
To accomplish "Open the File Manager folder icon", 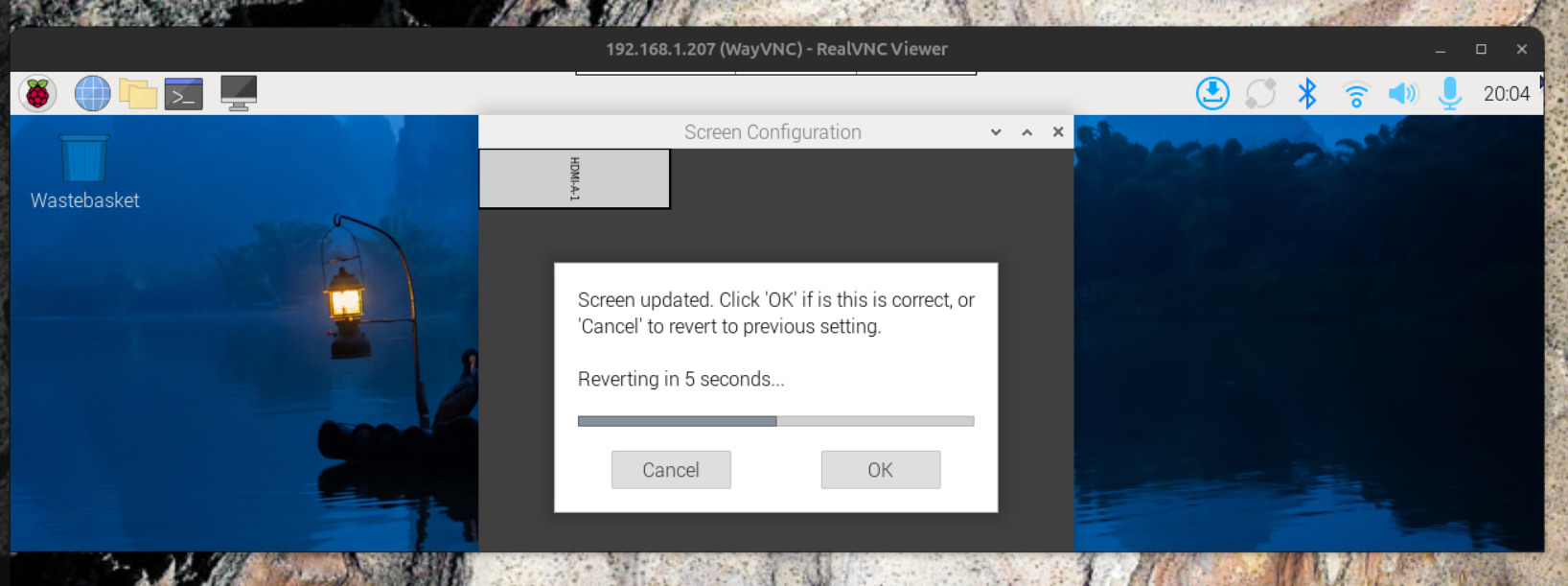I will tap(138, 94).
